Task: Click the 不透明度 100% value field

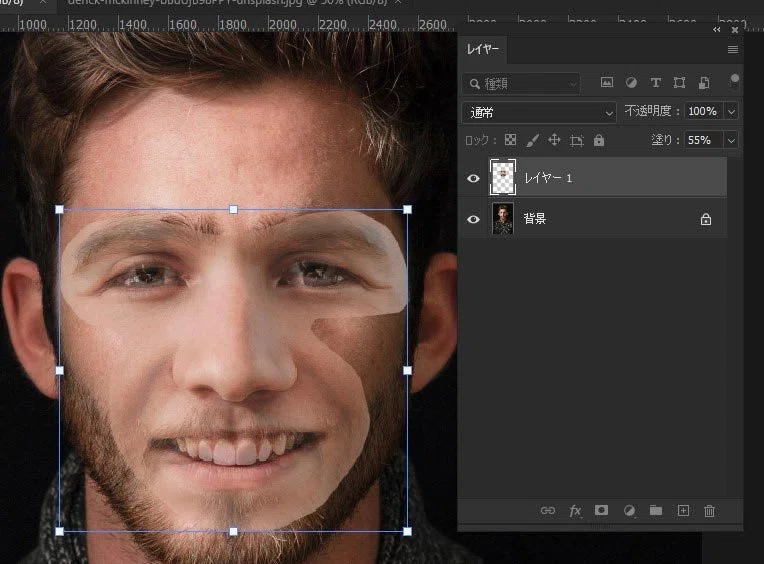Action: (704, 112)
